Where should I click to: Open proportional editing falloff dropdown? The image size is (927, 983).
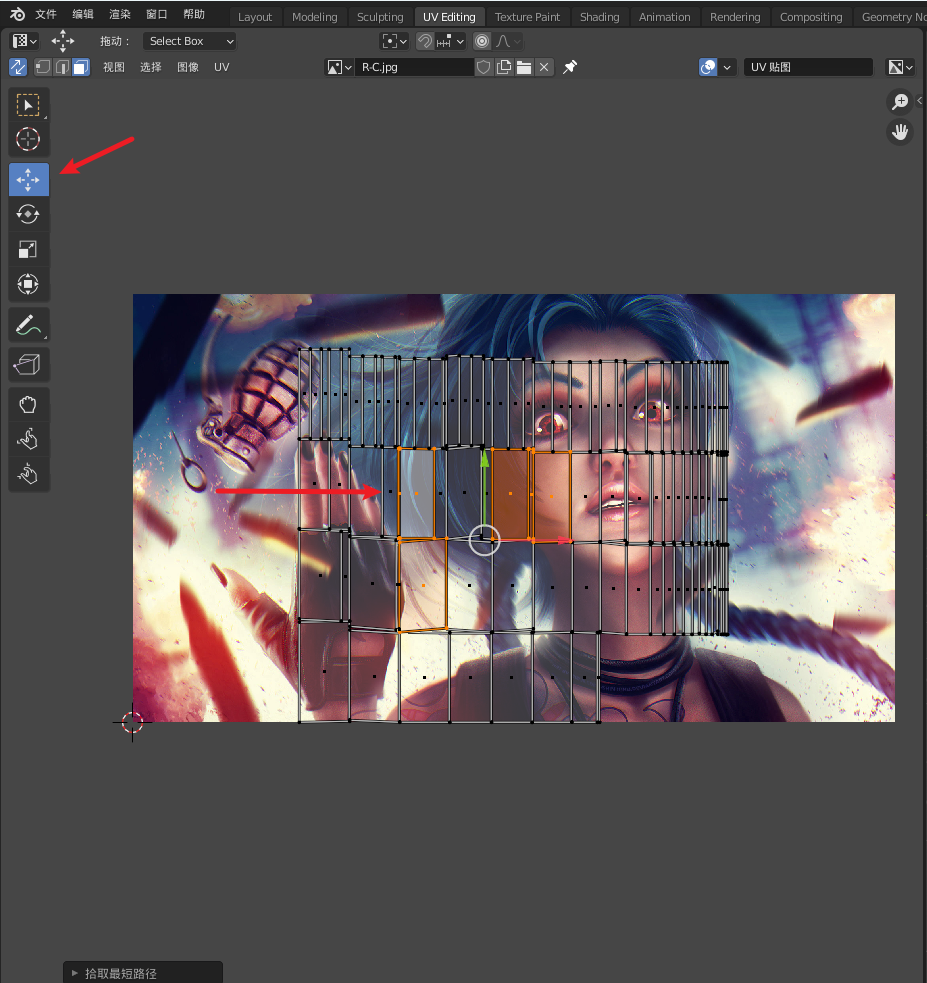point(508,41)
